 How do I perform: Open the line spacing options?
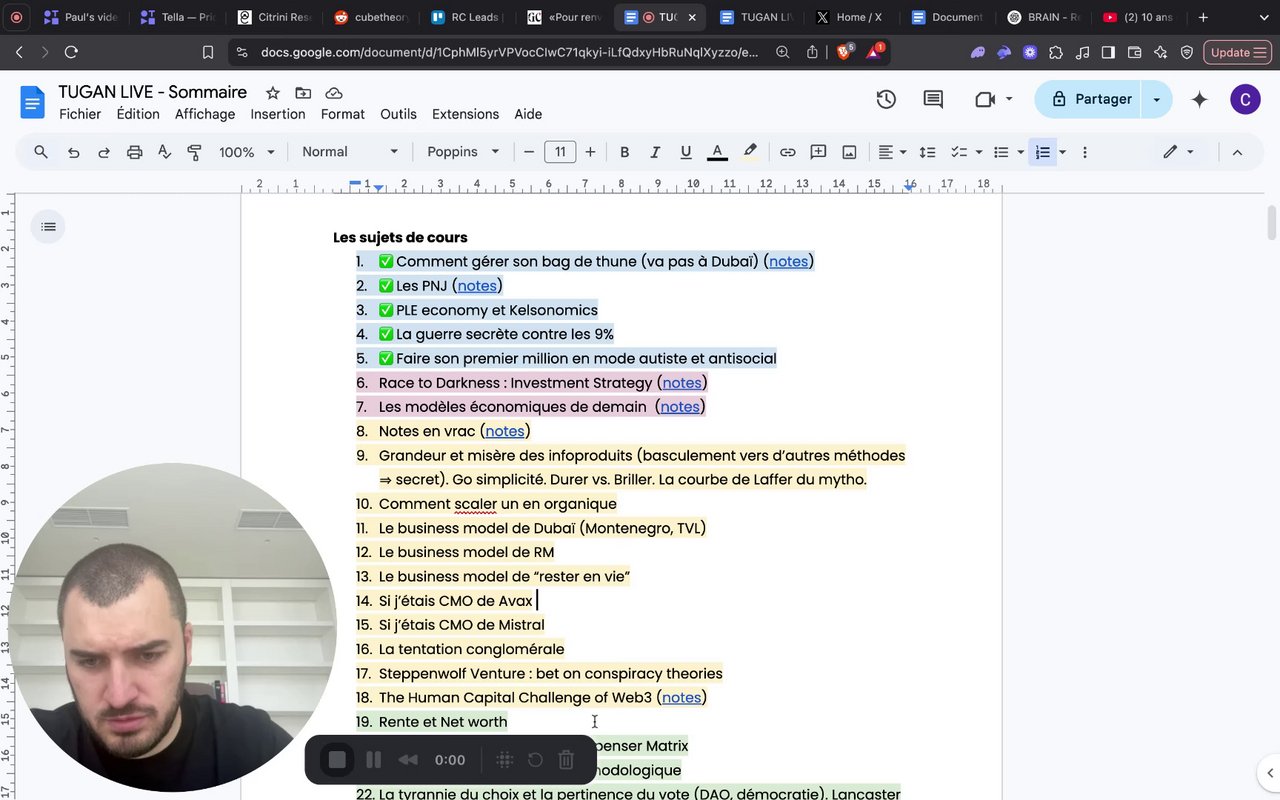tap(927, 152)
